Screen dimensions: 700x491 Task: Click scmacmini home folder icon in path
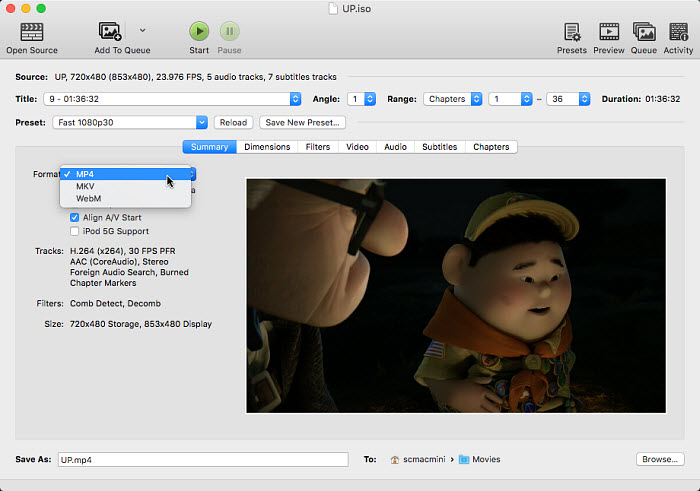point(395,459)
